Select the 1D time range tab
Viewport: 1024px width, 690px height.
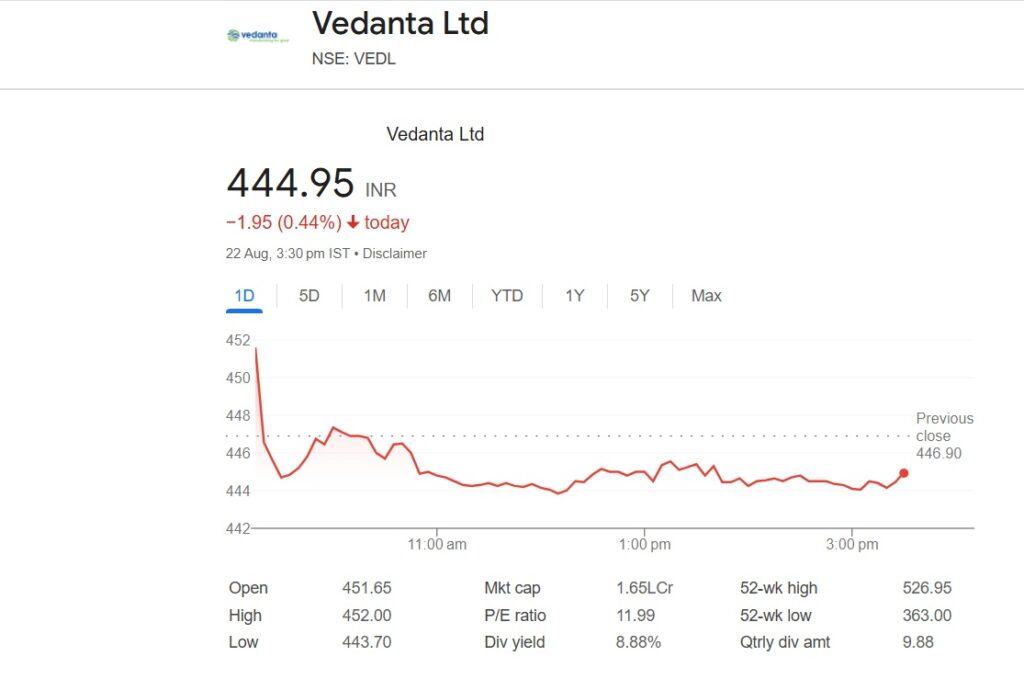(244, 296)
